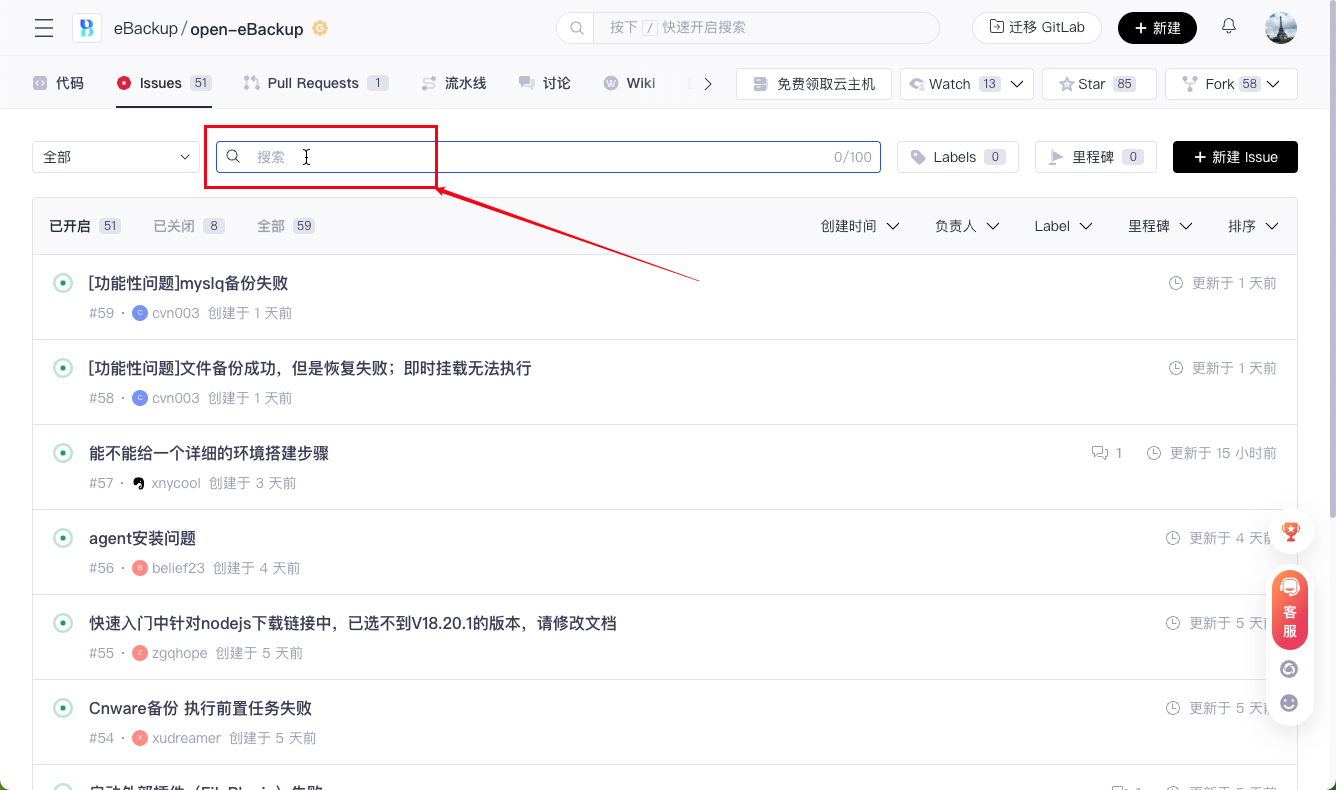Expand the 全部 scope dropdown

pos(116,157)
